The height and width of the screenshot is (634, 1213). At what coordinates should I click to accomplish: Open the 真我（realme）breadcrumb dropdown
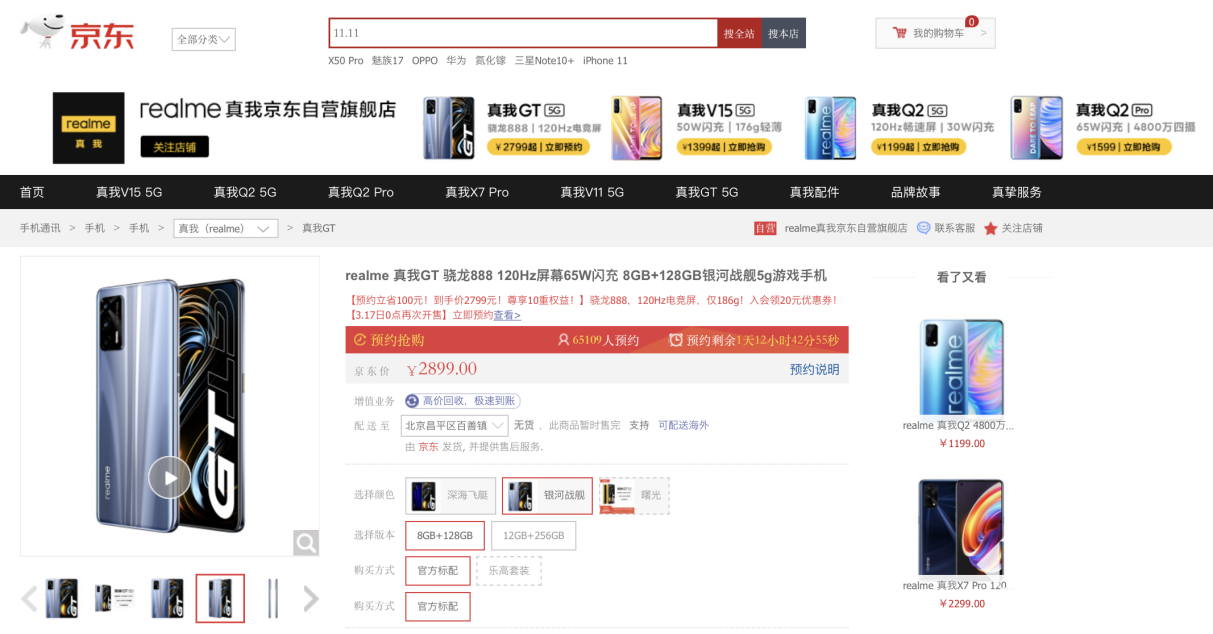225,228
